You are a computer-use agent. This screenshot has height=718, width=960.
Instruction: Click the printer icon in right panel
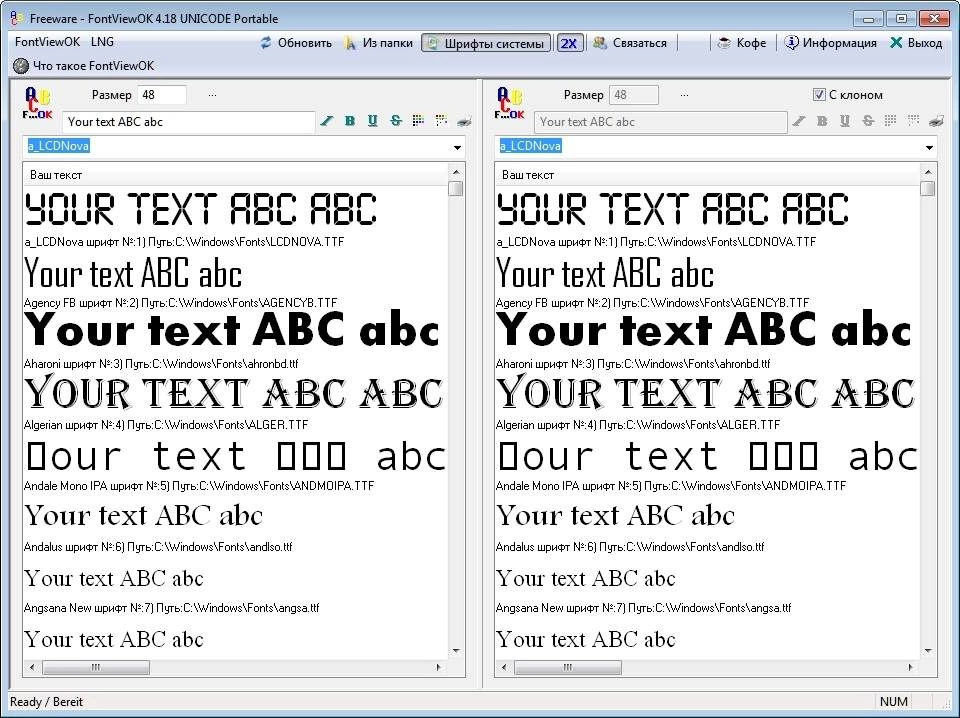point(936,121)
